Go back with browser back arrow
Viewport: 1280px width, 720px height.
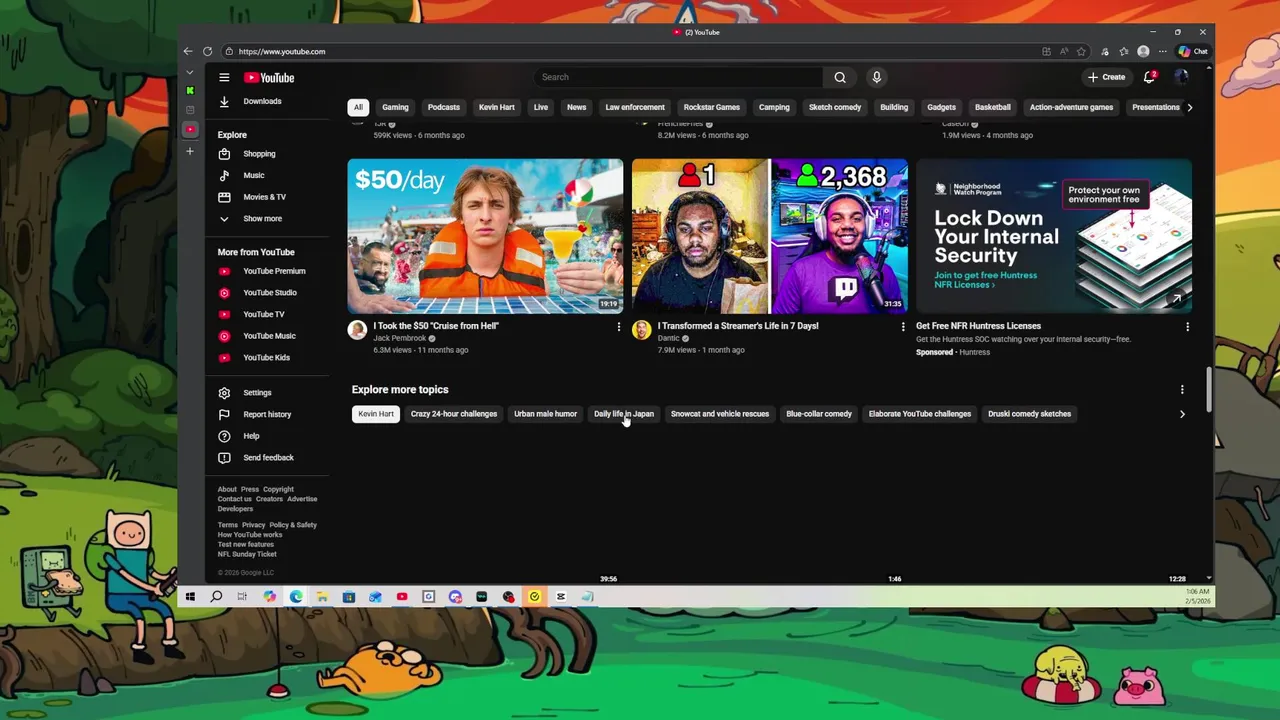click(188, 51)
